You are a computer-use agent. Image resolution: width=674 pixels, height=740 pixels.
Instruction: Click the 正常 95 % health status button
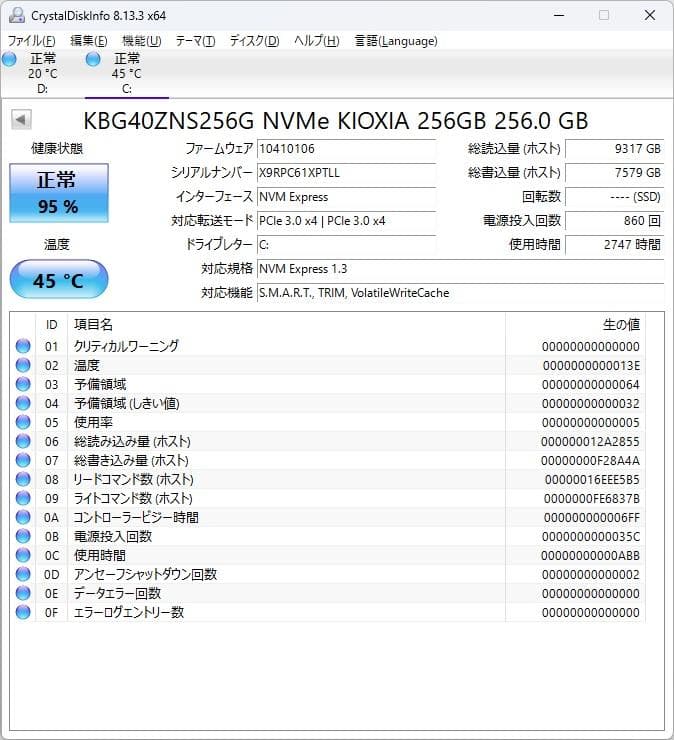pos(59,193)
